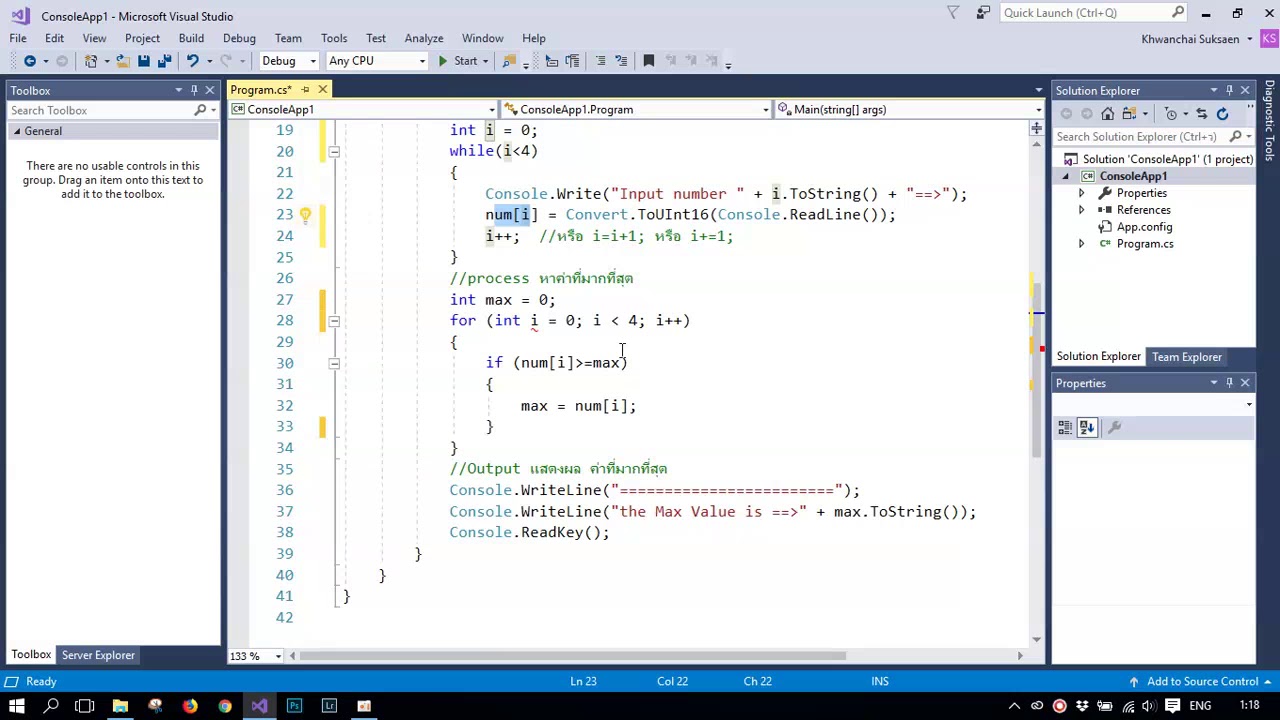Select App.config in Solution Explorer

click(x=1144, y=227)
